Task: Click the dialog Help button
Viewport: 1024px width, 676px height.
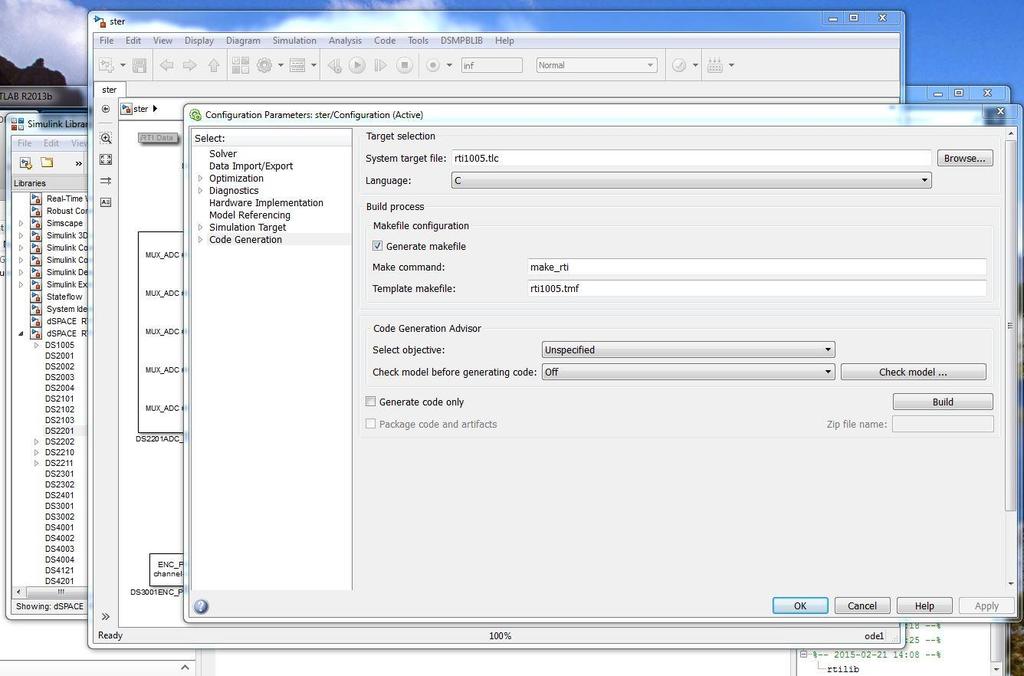Action: tap(924, 605)
